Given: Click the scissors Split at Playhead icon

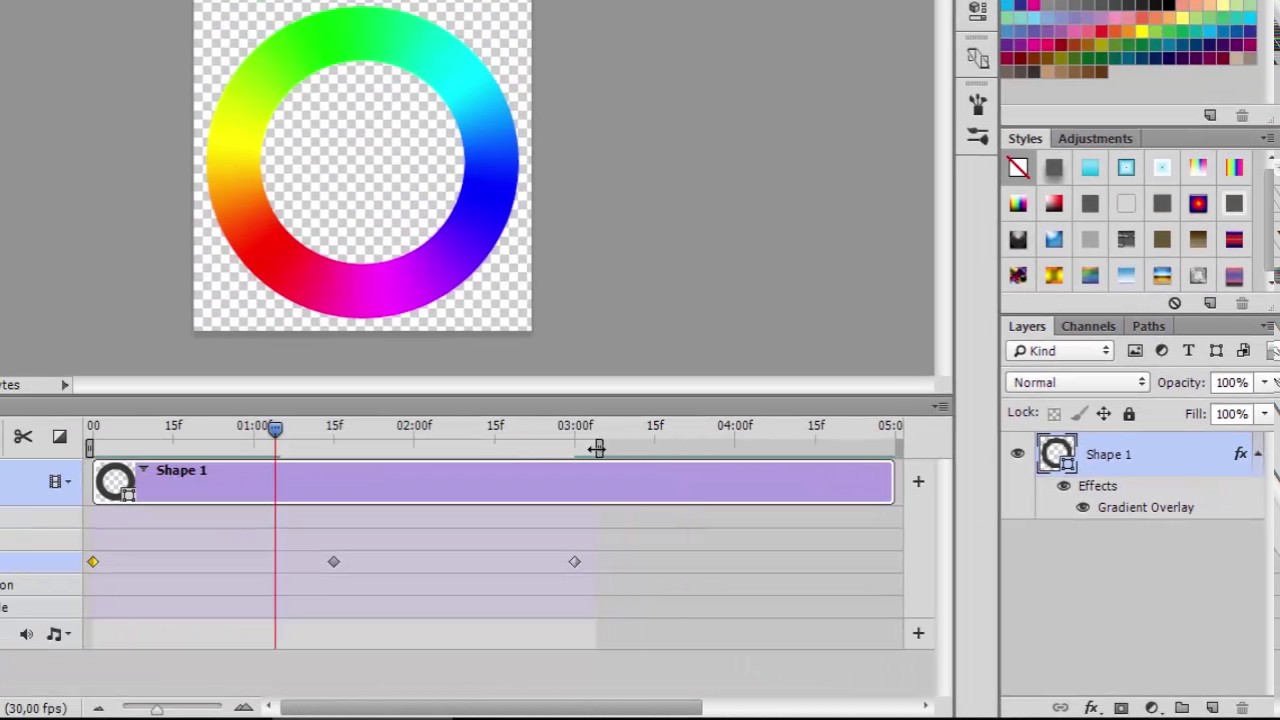Looking at the screenshot, I should click(23, 436).
